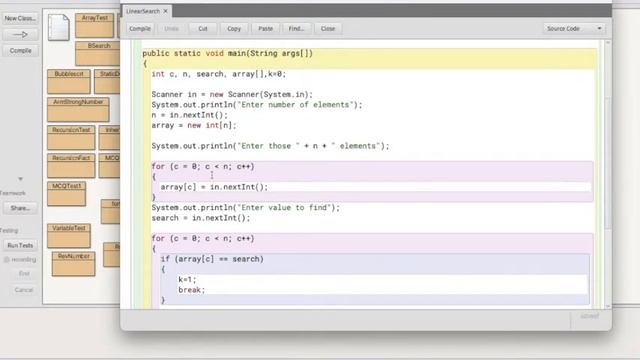Click the Share... button
Screen dimensions: 640x360
tap(20, 208)
